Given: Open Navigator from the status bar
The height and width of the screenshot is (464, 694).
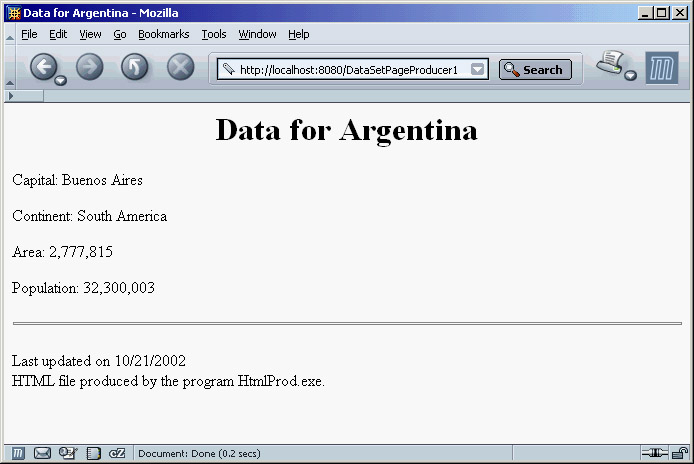Looking at the screenshot, I should coord(19,453).
